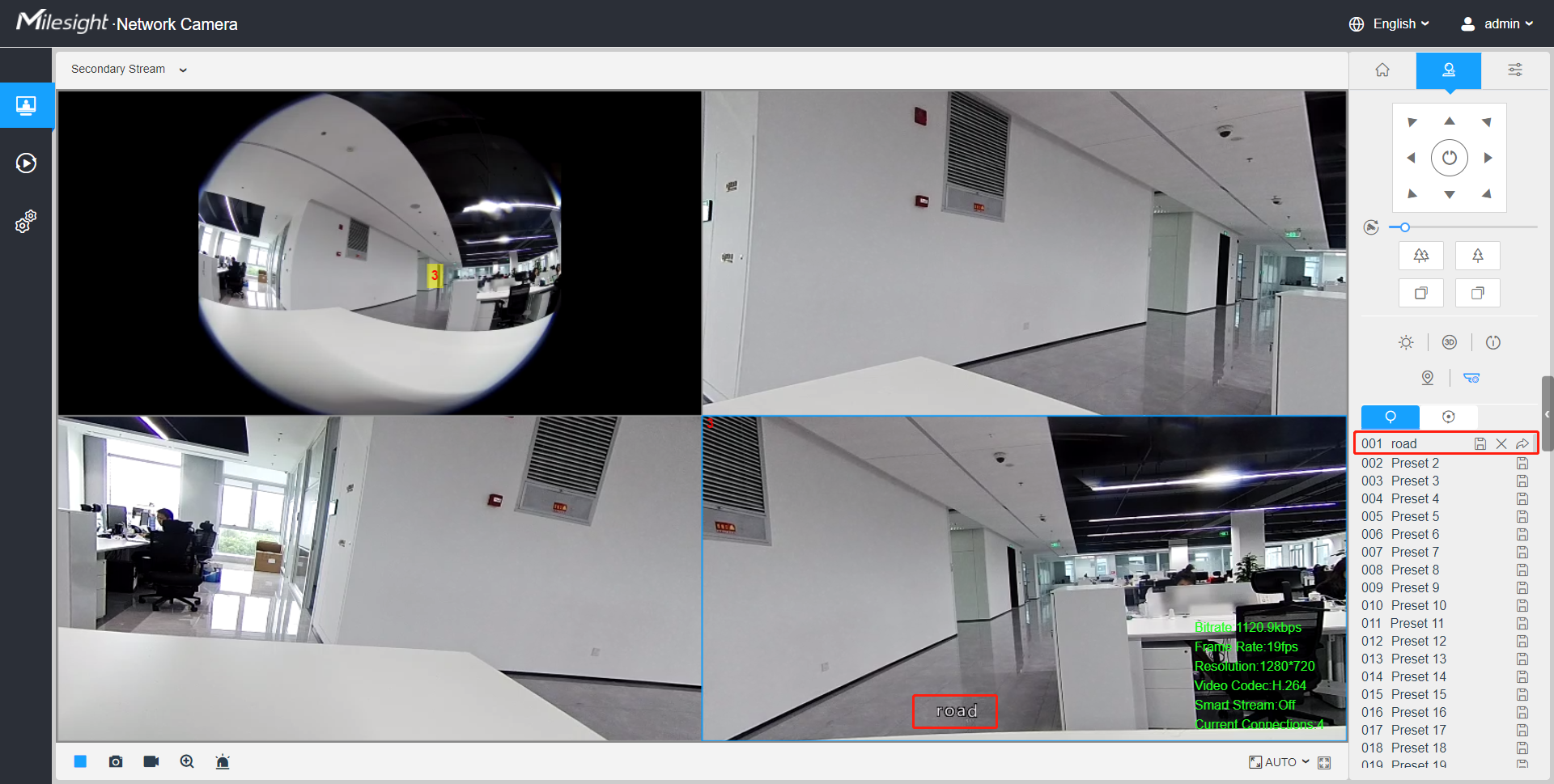1554x784 pixels.
Task: Save Preset 8
Action: click(x=1522, y=570)
